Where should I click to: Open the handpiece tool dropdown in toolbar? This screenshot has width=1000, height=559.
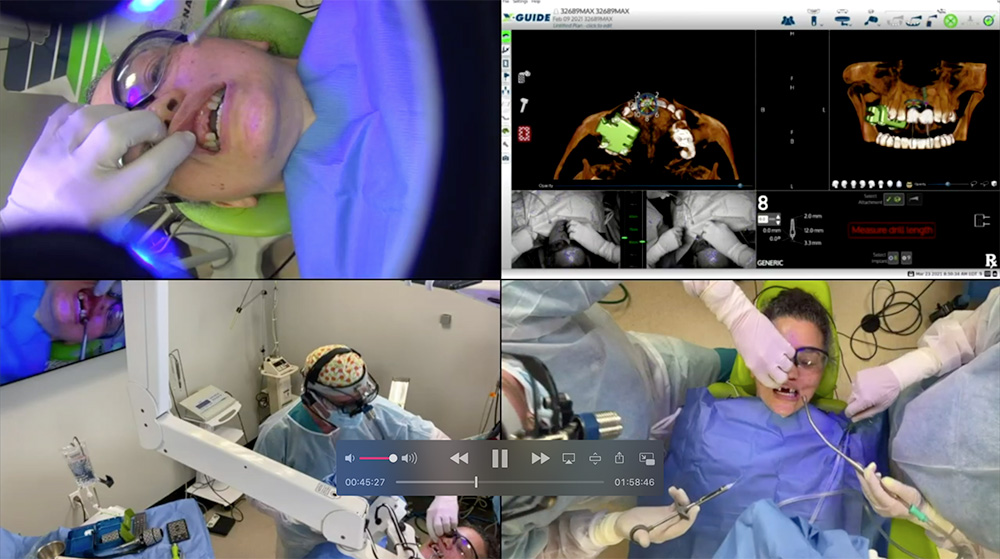pyautogui.click(x=814, y=19)
